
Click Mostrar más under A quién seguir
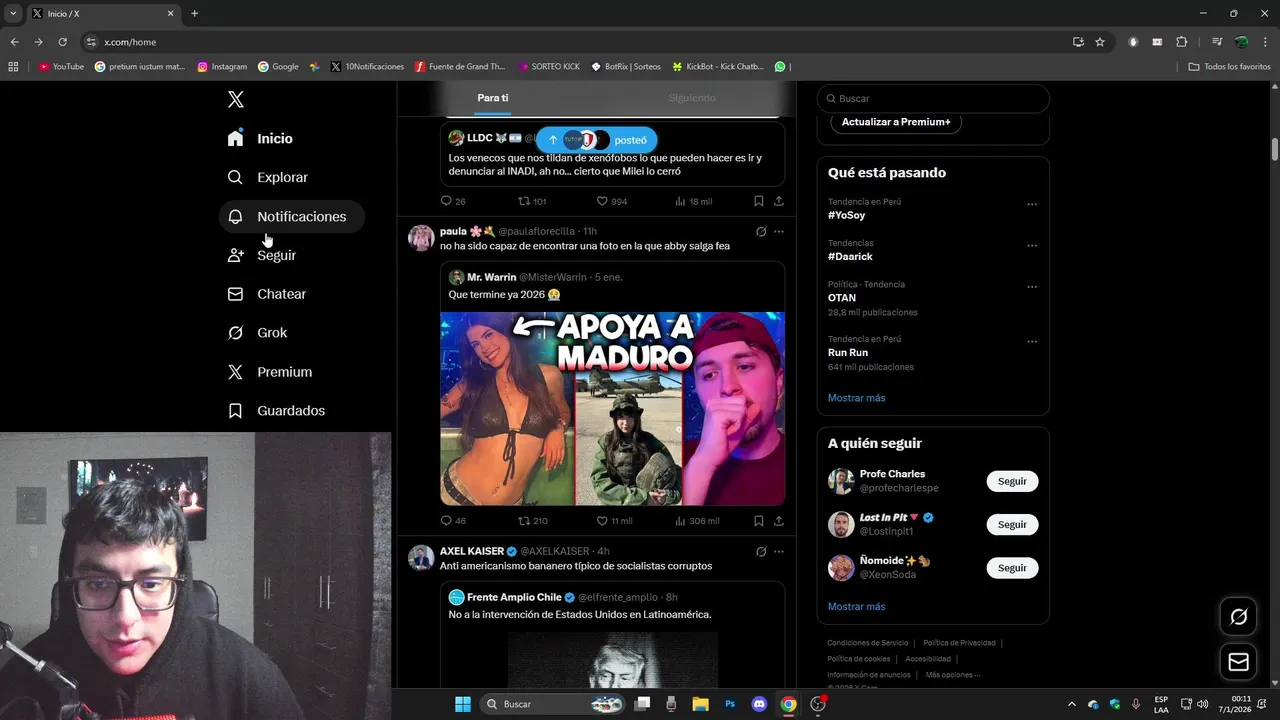(x=856, y=607)
